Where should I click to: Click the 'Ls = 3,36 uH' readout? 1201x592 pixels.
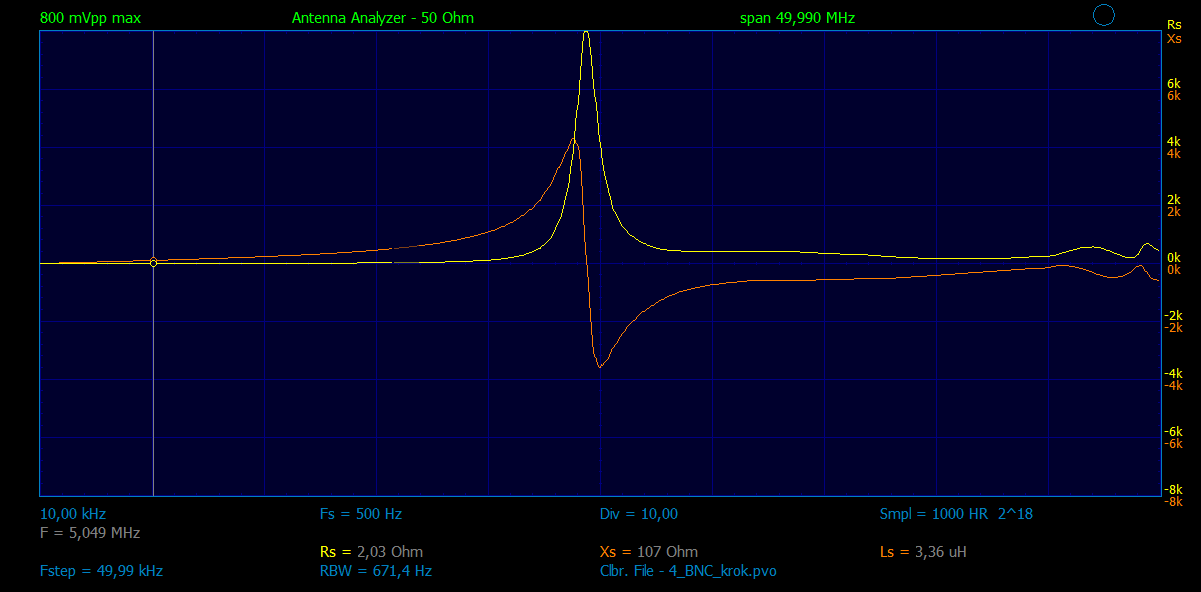[x=923, y=552]
